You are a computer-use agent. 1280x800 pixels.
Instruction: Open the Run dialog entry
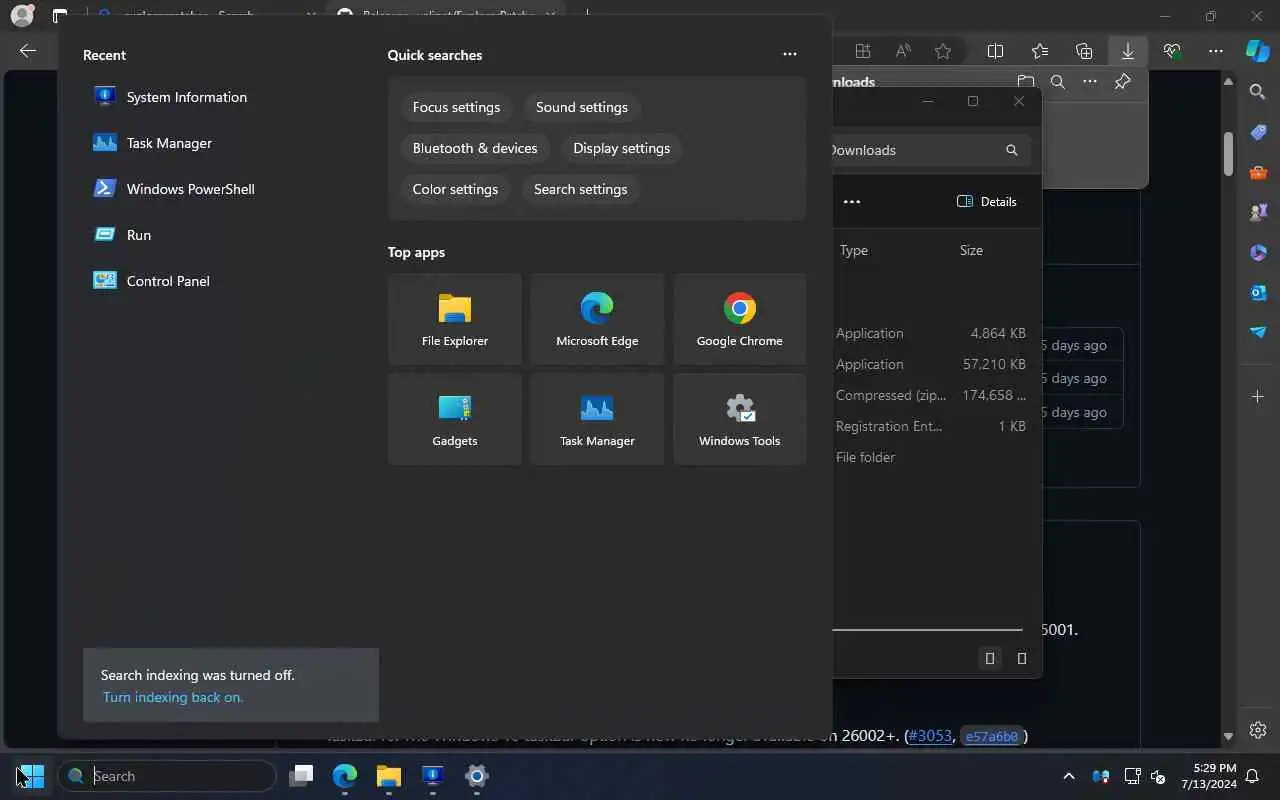(x=122, y=235)
